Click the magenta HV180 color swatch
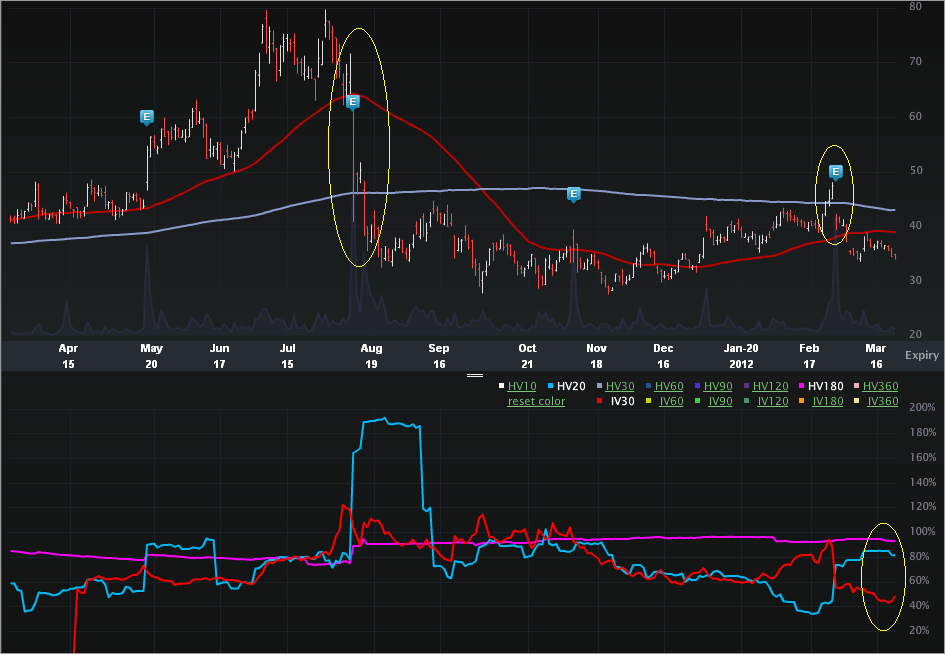This screenshot has width=945, height=654. click(x=800, y=383)
